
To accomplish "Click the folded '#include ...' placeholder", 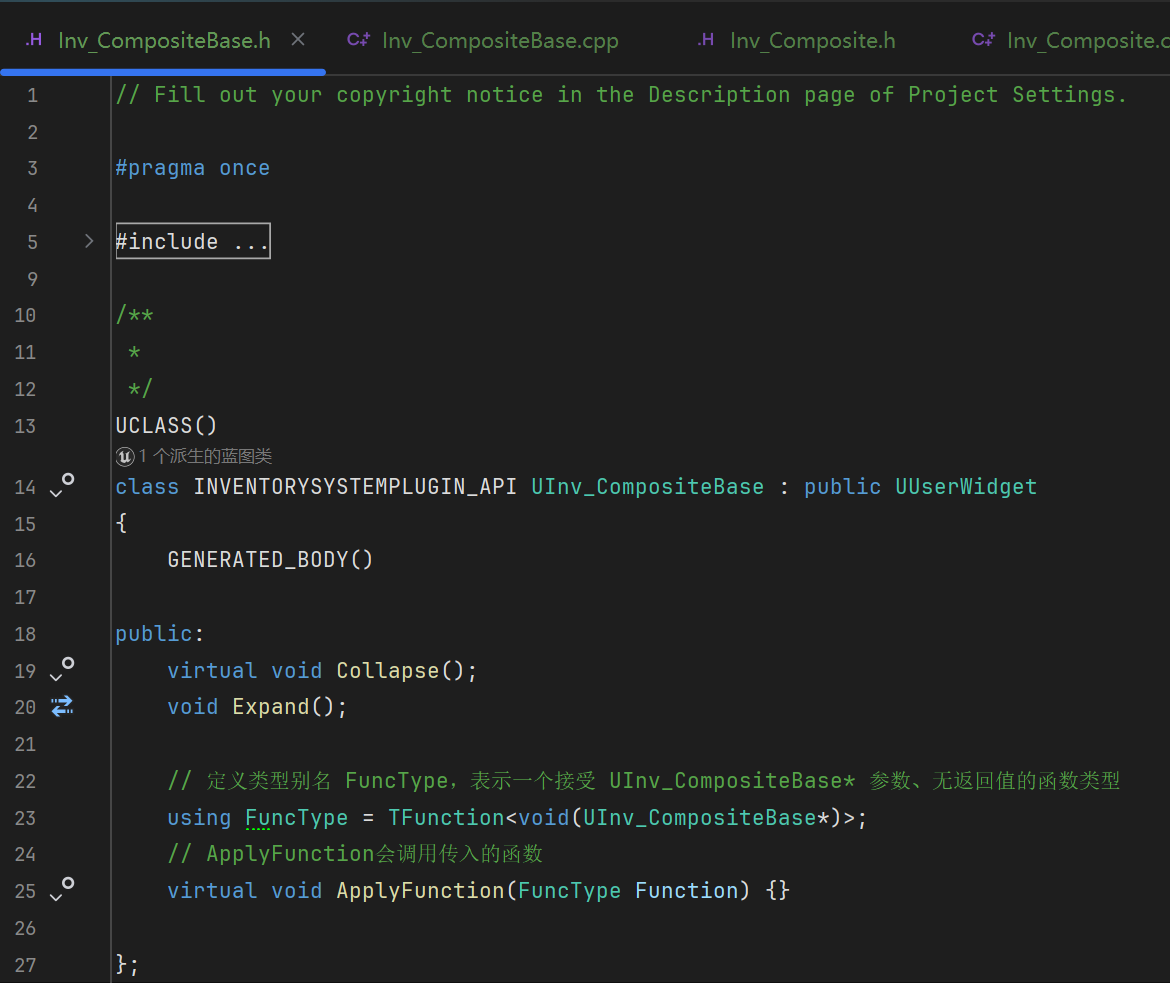I will 193,241.
